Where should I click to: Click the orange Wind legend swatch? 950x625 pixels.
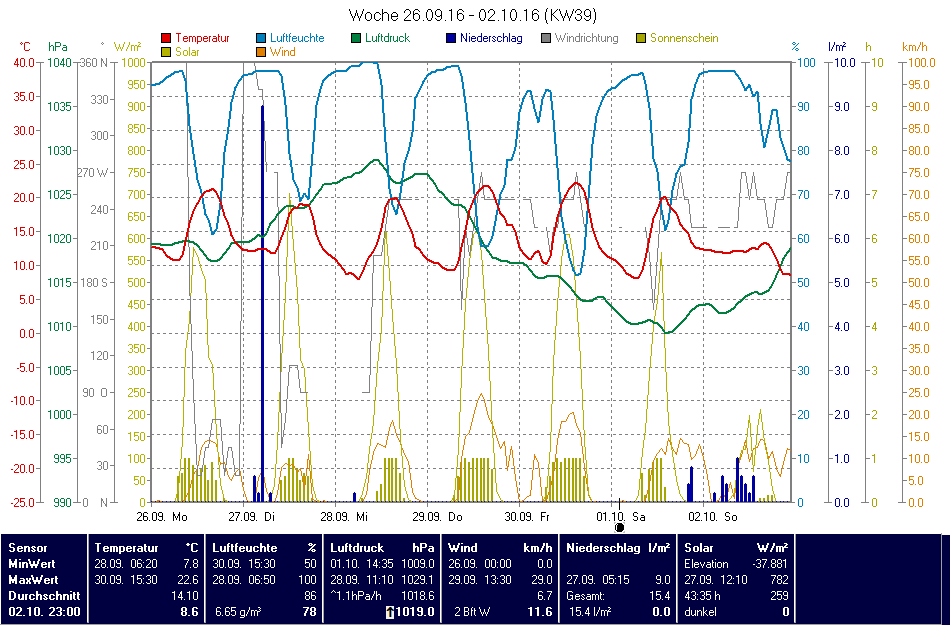pyautogui.click(x=261, y=52)
